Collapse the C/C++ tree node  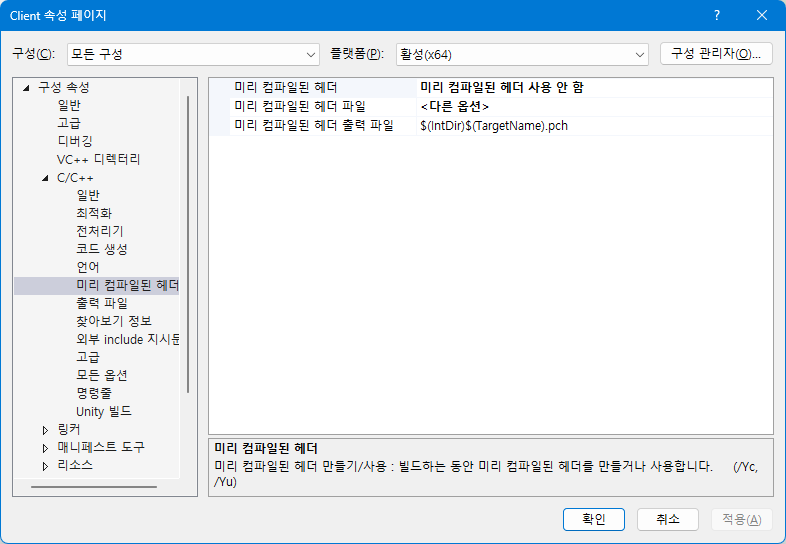[45, 178]
